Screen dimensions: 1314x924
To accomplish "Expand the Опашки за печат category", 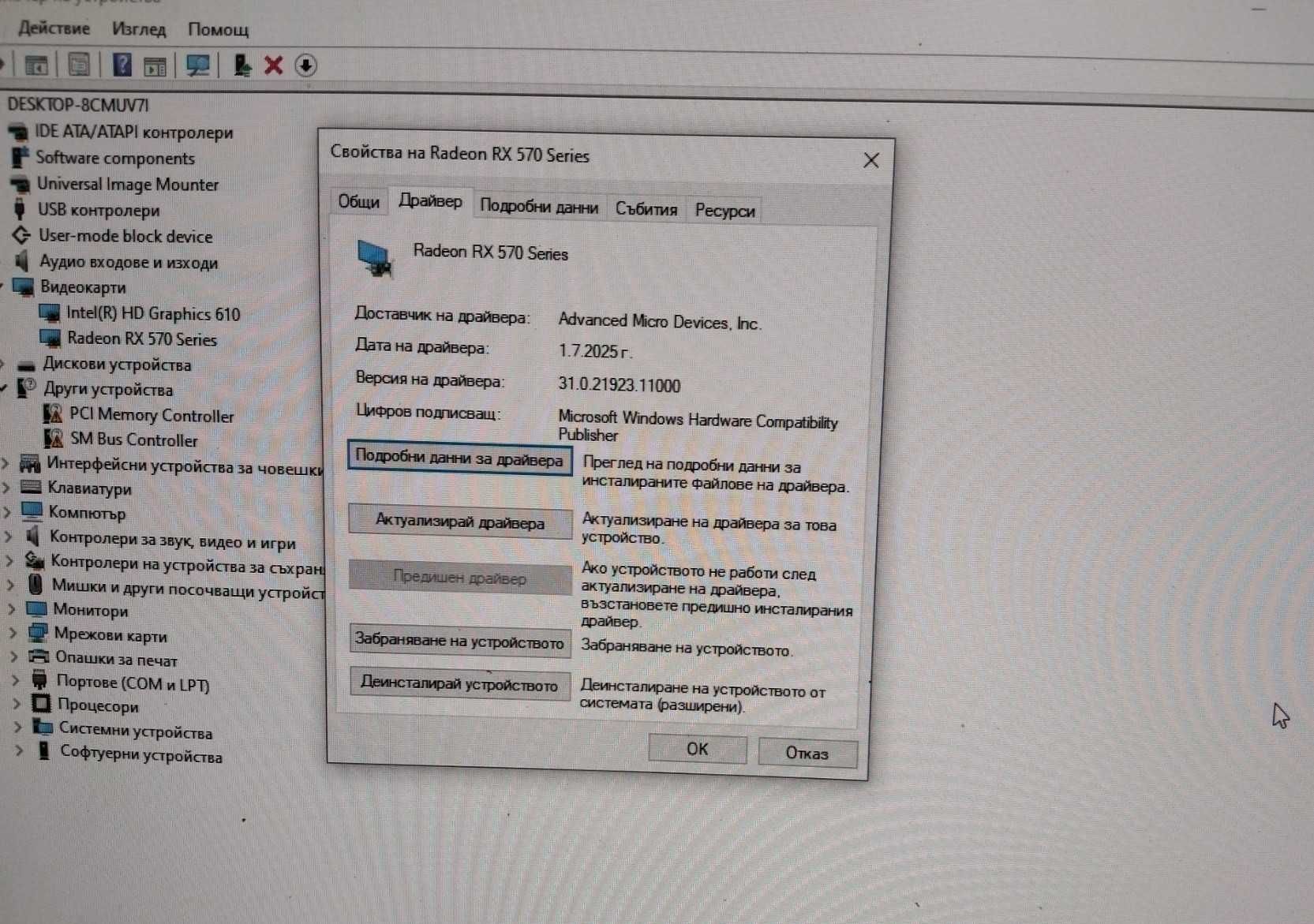I will [14, 657].
